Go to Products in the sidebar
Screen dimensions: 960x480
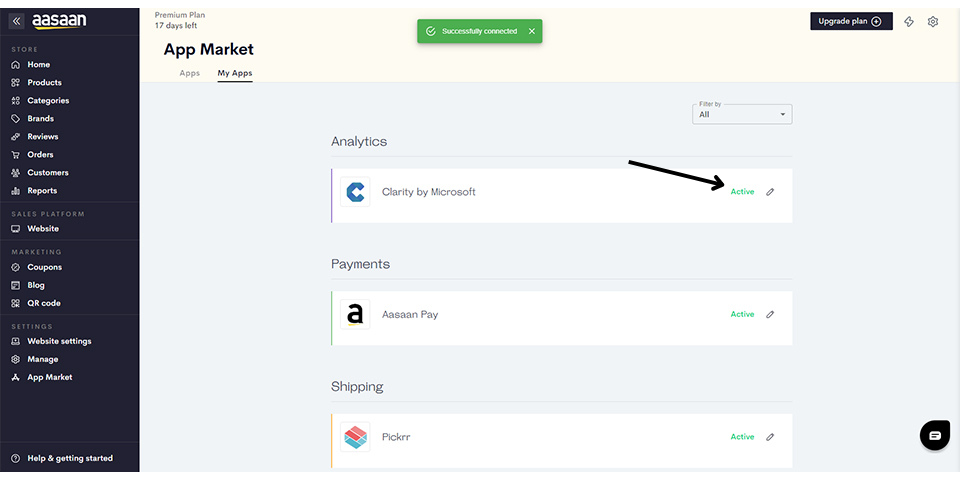coord(44,82)
